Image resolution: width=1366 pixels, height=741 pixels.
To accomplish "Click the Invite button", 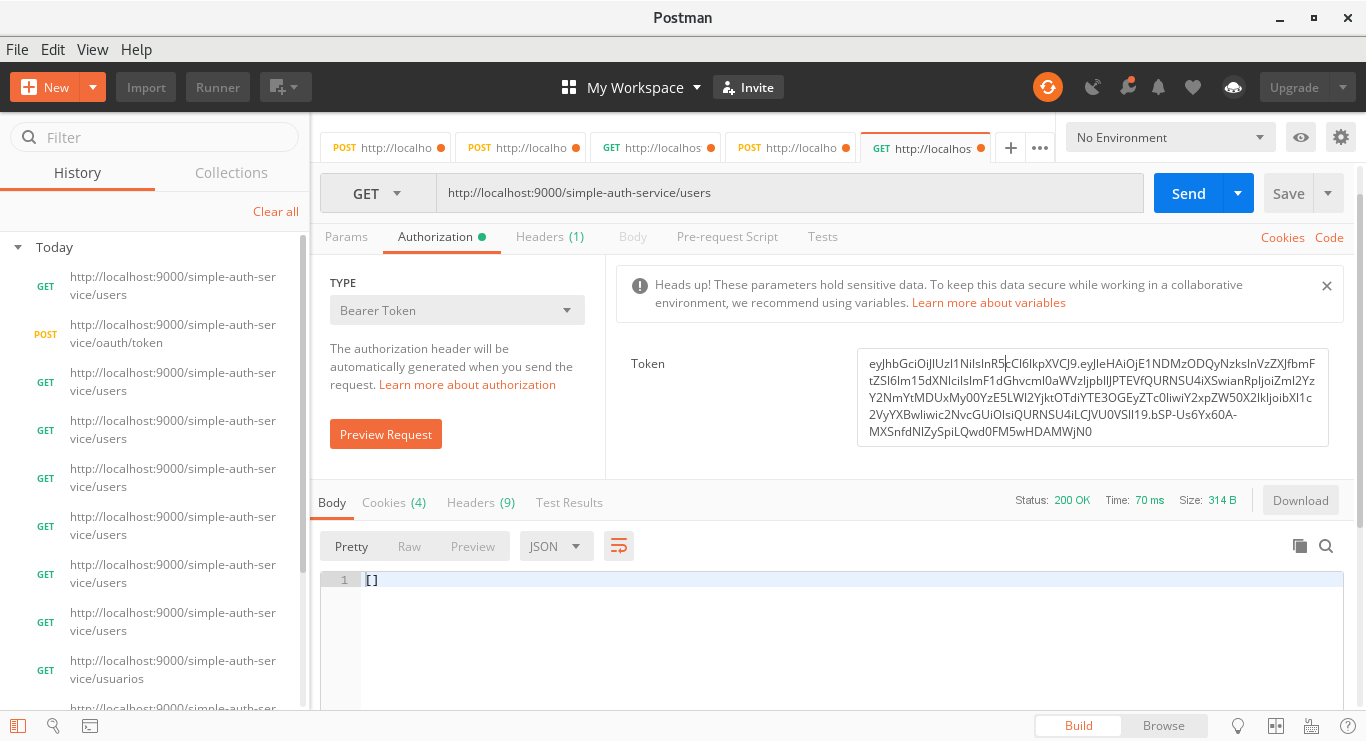I will click(748, 87).
